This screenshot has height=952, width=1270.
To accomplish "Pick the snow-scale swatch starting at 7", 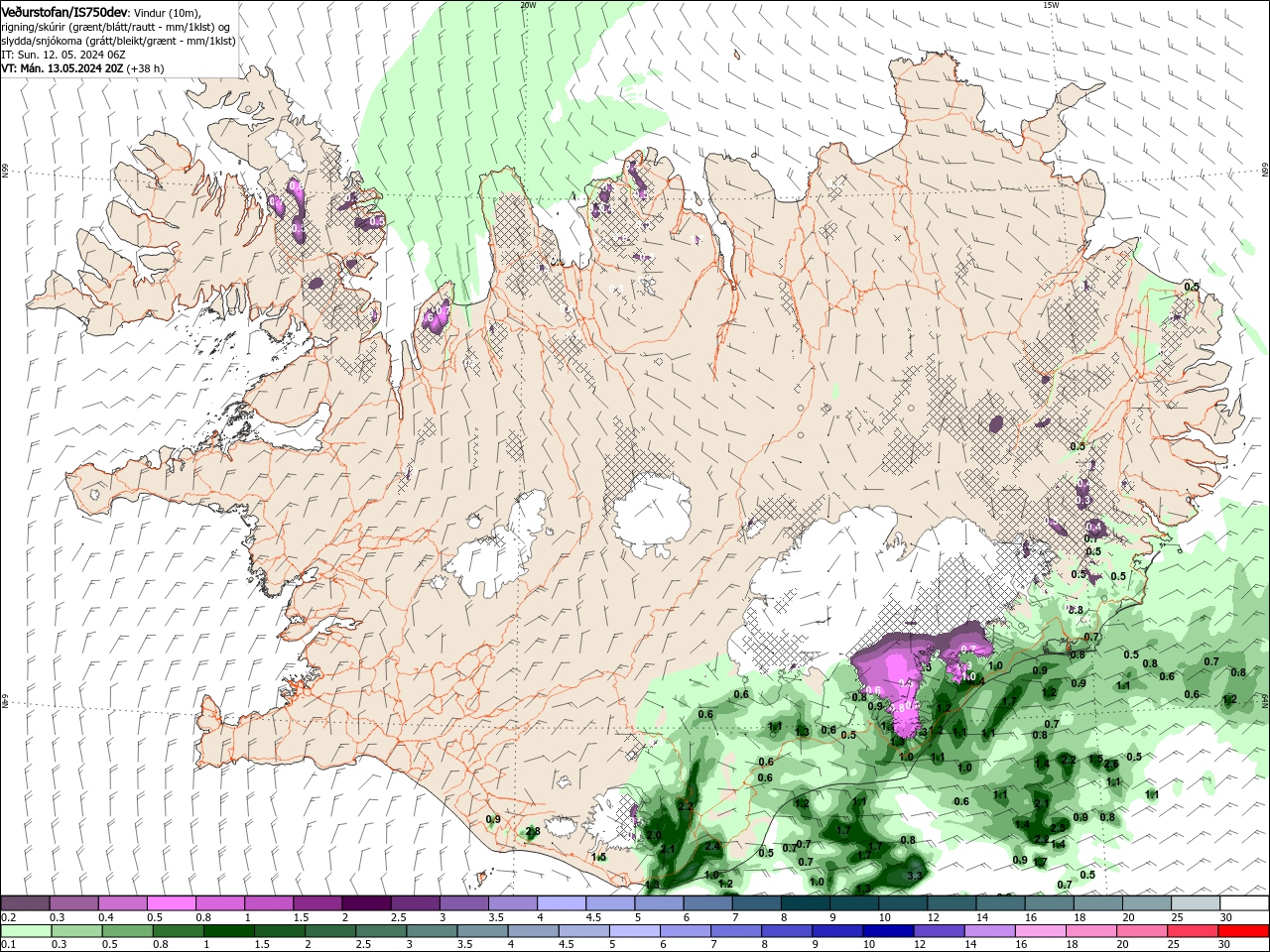I will pyautogui.click(x=756, y=903).
